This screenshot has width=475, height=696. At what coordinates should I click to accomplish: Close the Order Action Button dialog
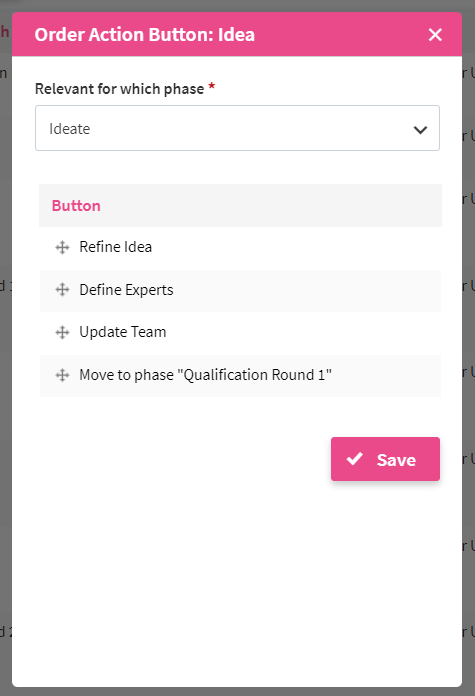coord(435,35)
